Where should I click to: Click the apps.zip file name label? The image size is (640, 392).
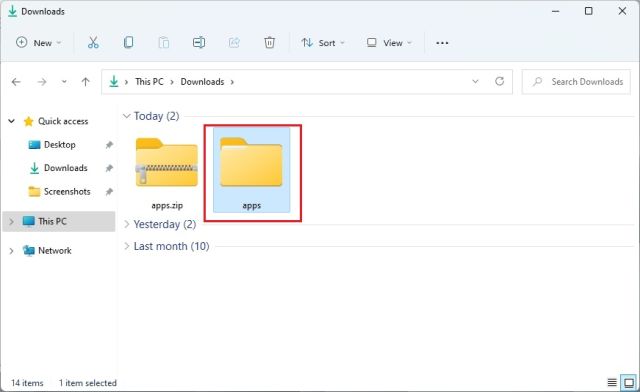pyautogui.click(x=167, y=205)
